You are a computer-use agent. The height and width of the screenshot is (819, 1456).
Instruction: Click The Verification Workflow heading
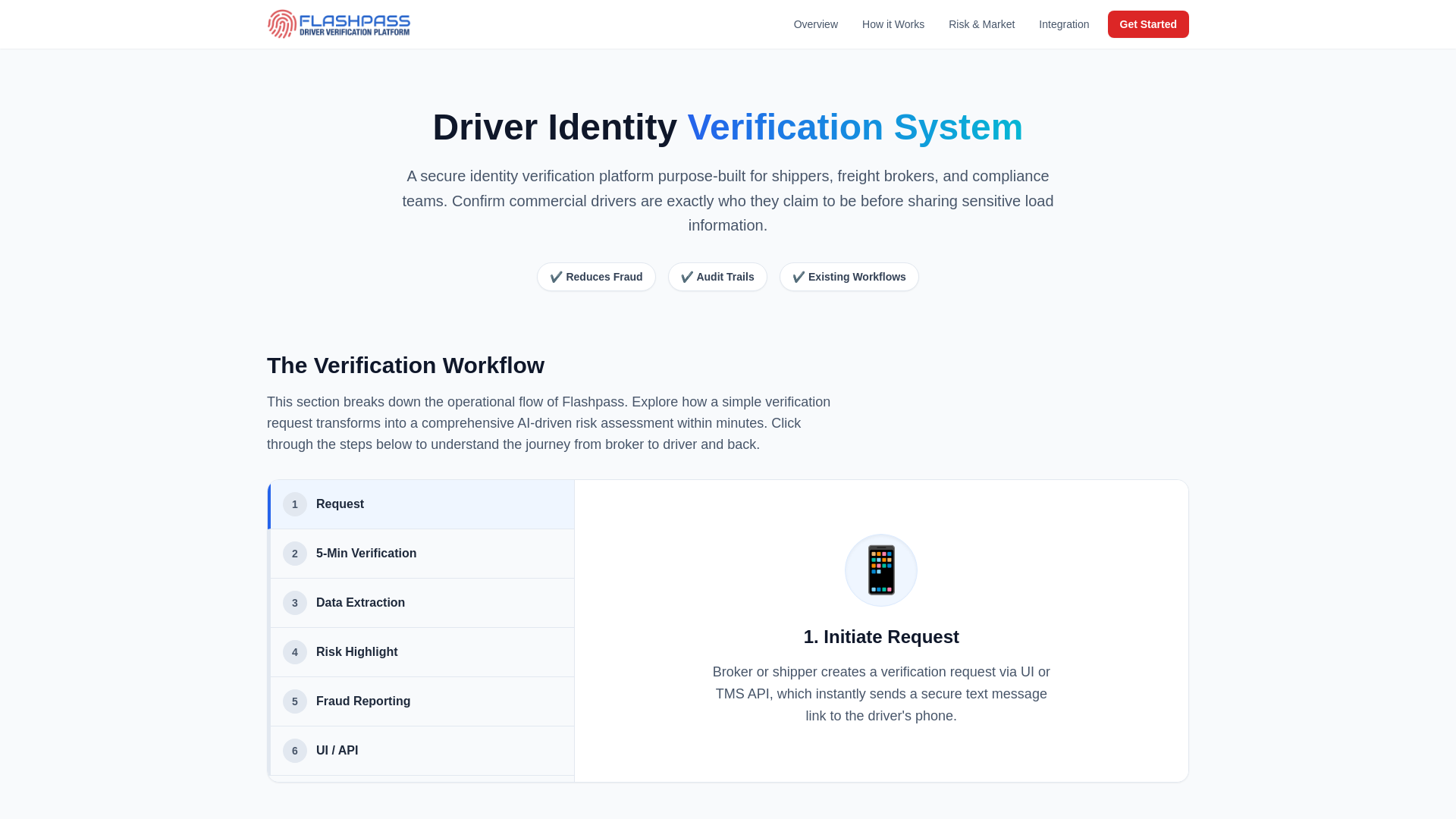(406, 366)
